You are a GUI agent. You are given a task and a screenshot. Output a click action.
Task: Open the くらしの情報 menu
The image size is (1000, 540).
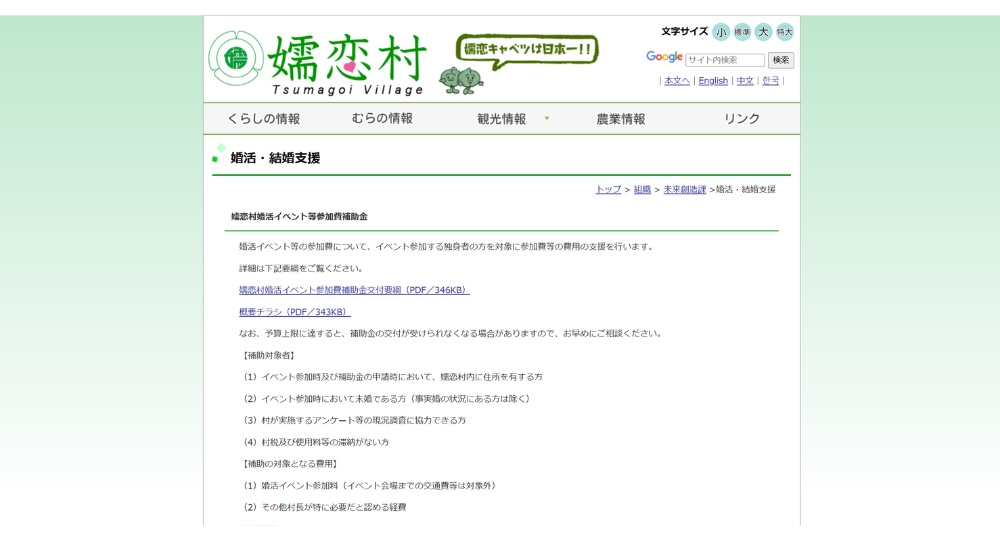click(x=263, y=119)
